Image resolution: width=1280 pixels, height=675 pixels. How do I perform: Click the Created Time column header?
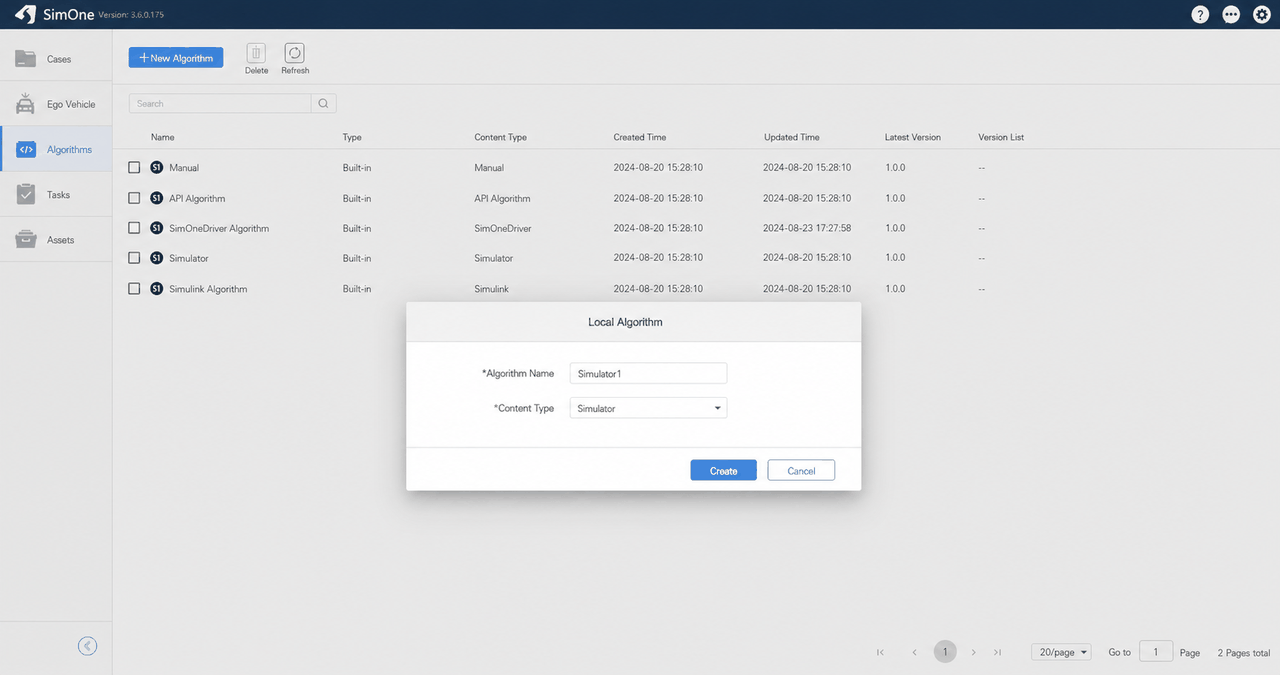tap(640, 137)
